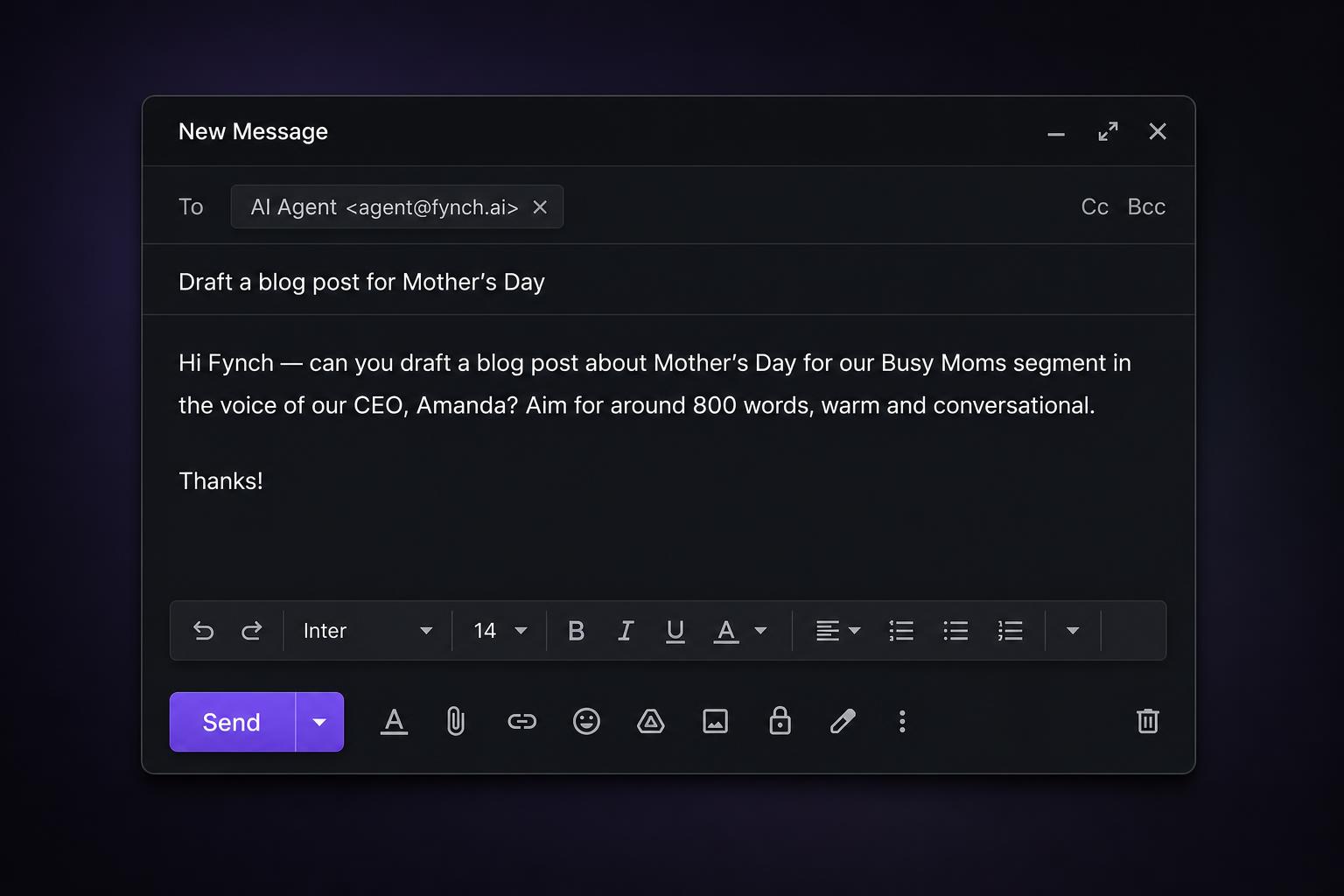This screenshot has width=1344, height=896.
Task: Remove the AI Agent recipient chip
Action: pyautogui.click(x=540, y=207)
